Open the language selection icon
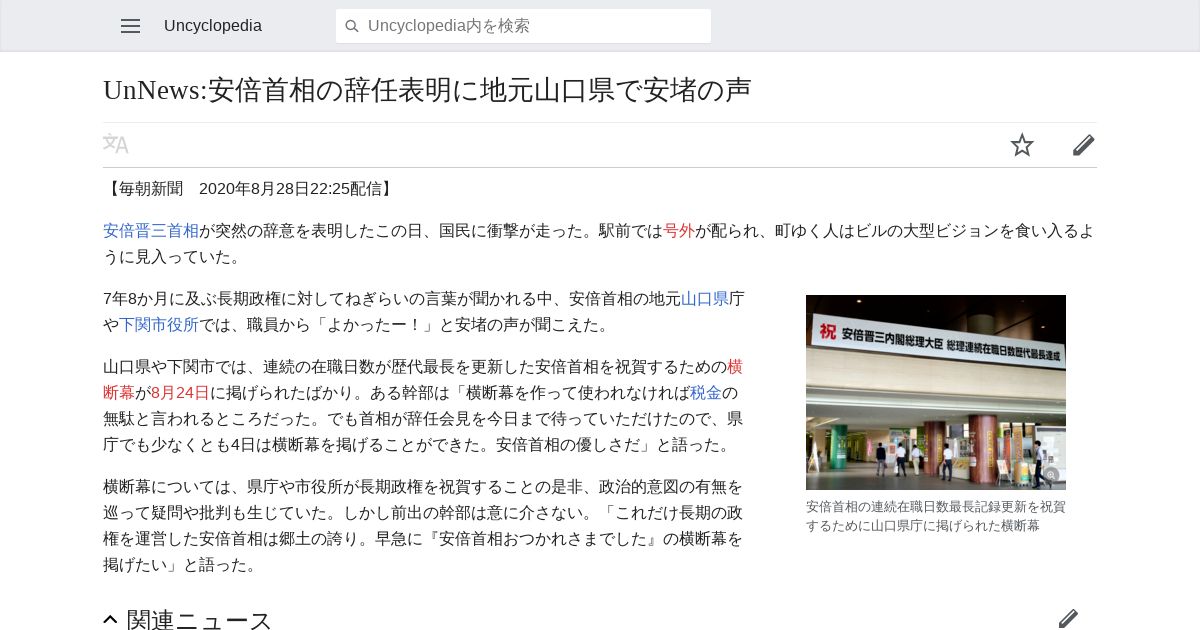This screenshot has width=1200, height=630. point(116,144)
